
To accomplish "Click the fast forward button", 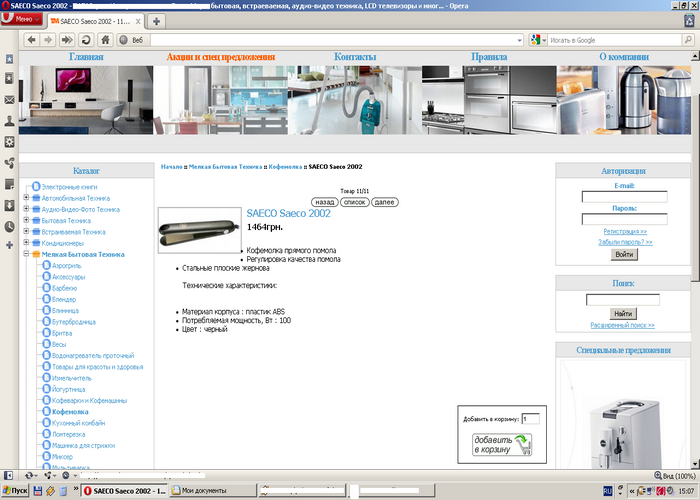I will 67,40.
